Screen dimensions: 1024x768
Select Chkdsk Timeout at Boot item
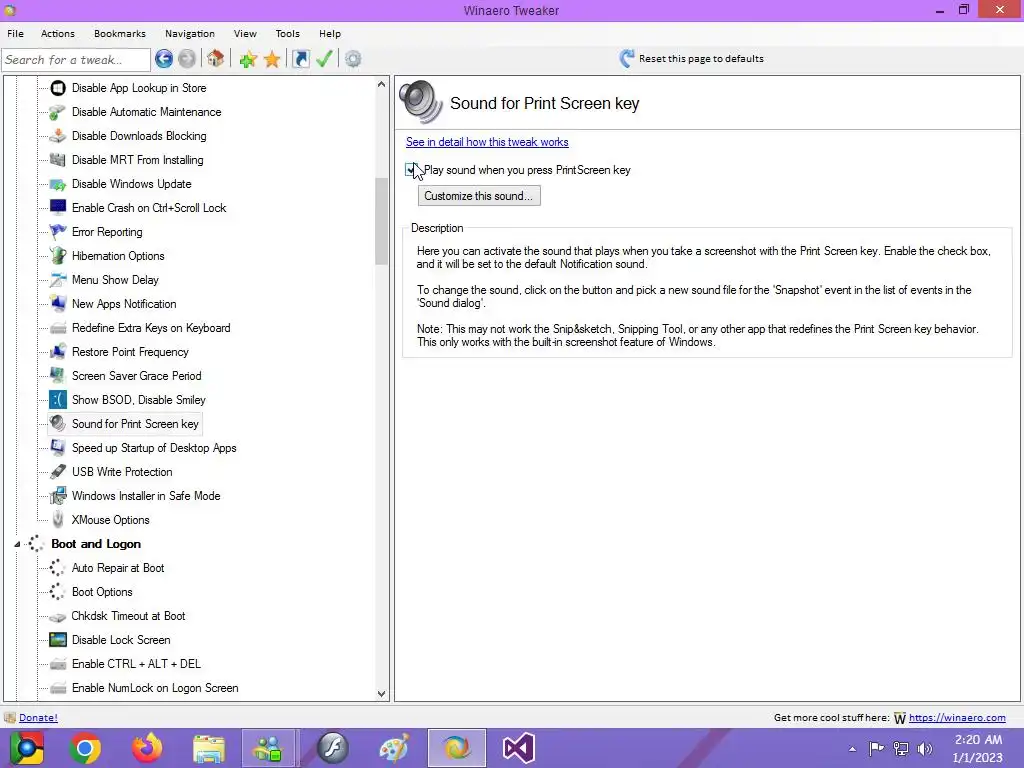[x=128, y=616]
